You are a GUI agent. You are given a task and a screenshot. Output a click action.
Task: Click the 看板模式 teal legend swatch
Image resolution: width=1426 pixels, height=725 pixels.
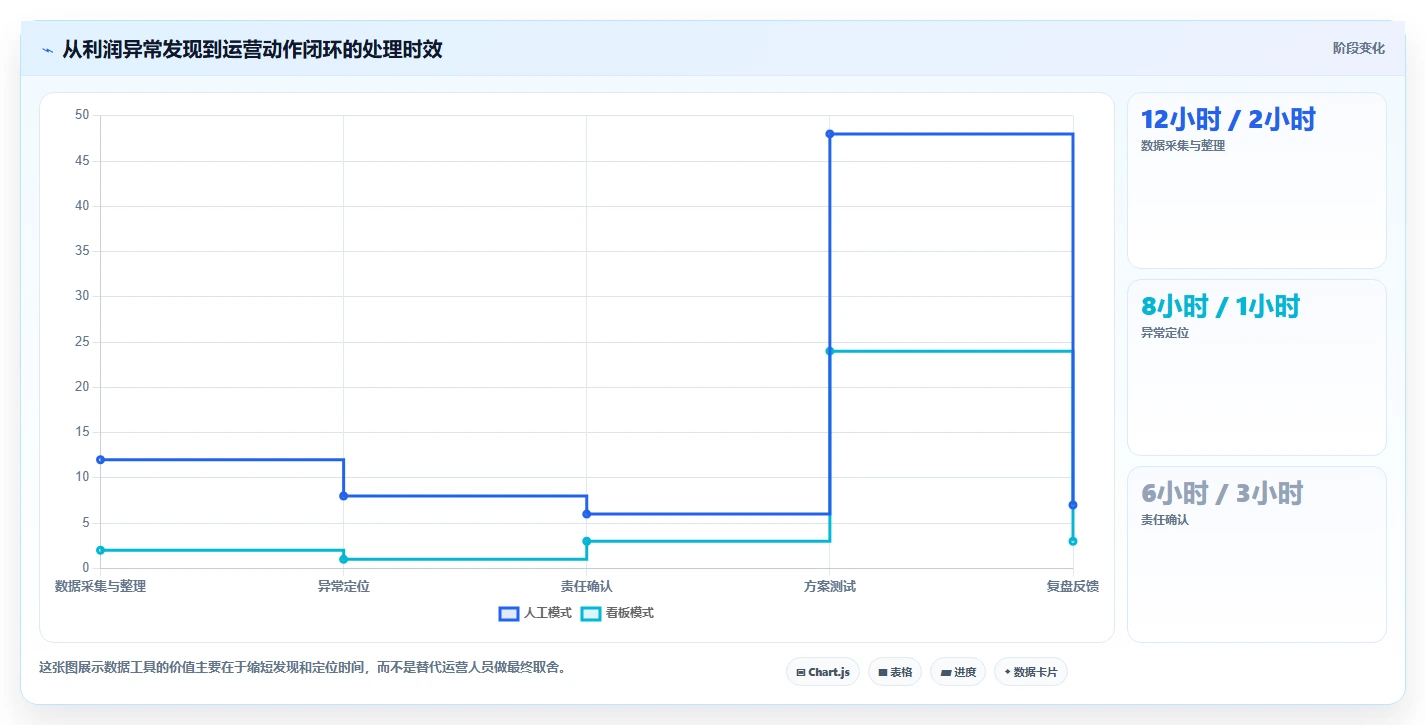click(x=591, y=613)
